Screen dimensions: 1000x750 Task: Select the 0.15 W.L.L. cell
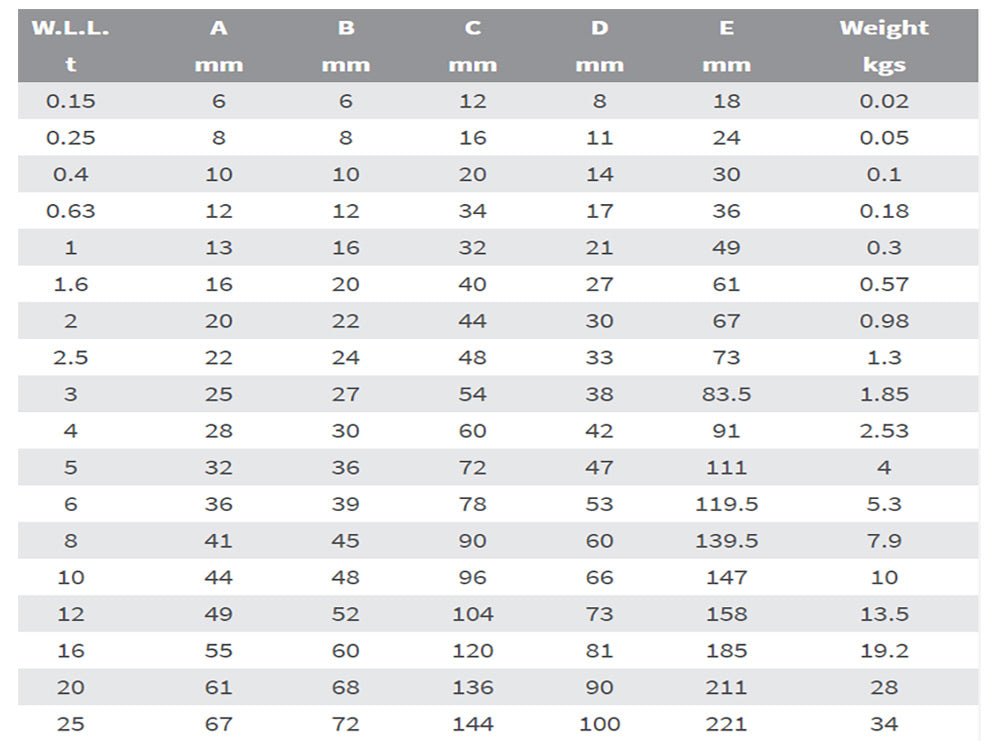[70, 101]
